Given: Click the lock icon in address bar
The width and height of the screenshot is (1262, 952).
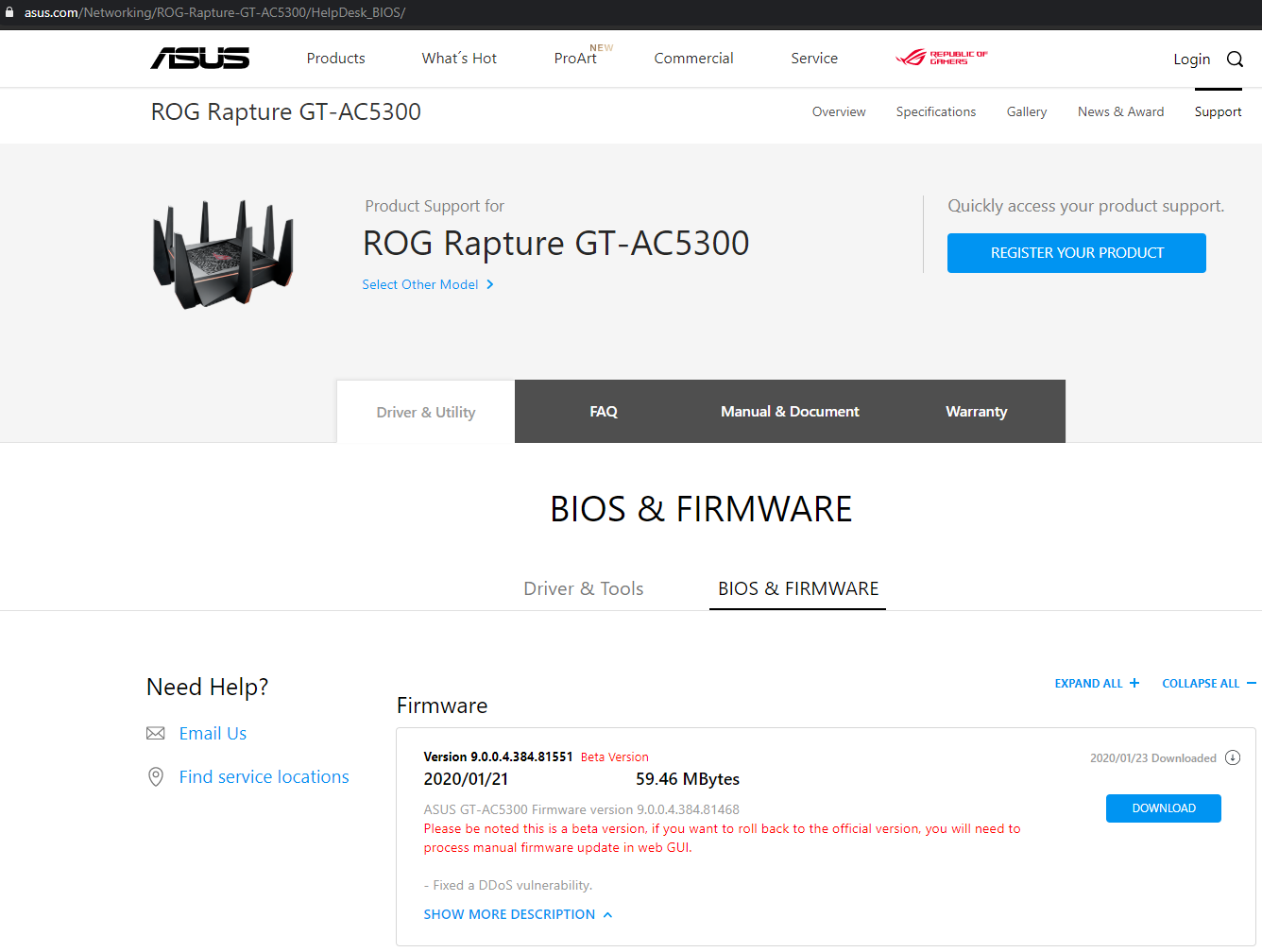Looking at the screenshot, I should (x=10, y=12).
